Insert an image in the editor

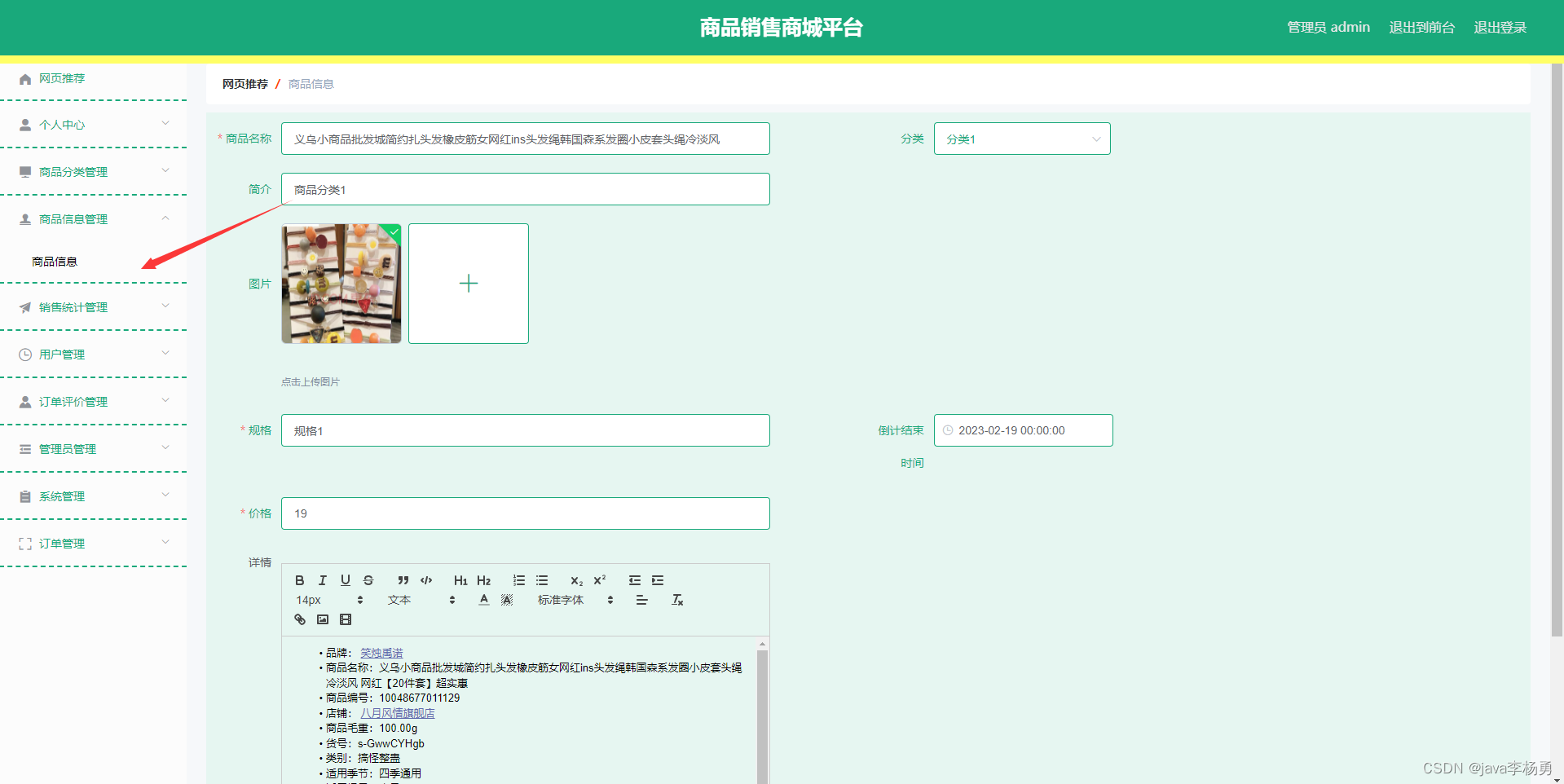click(323, 619)
